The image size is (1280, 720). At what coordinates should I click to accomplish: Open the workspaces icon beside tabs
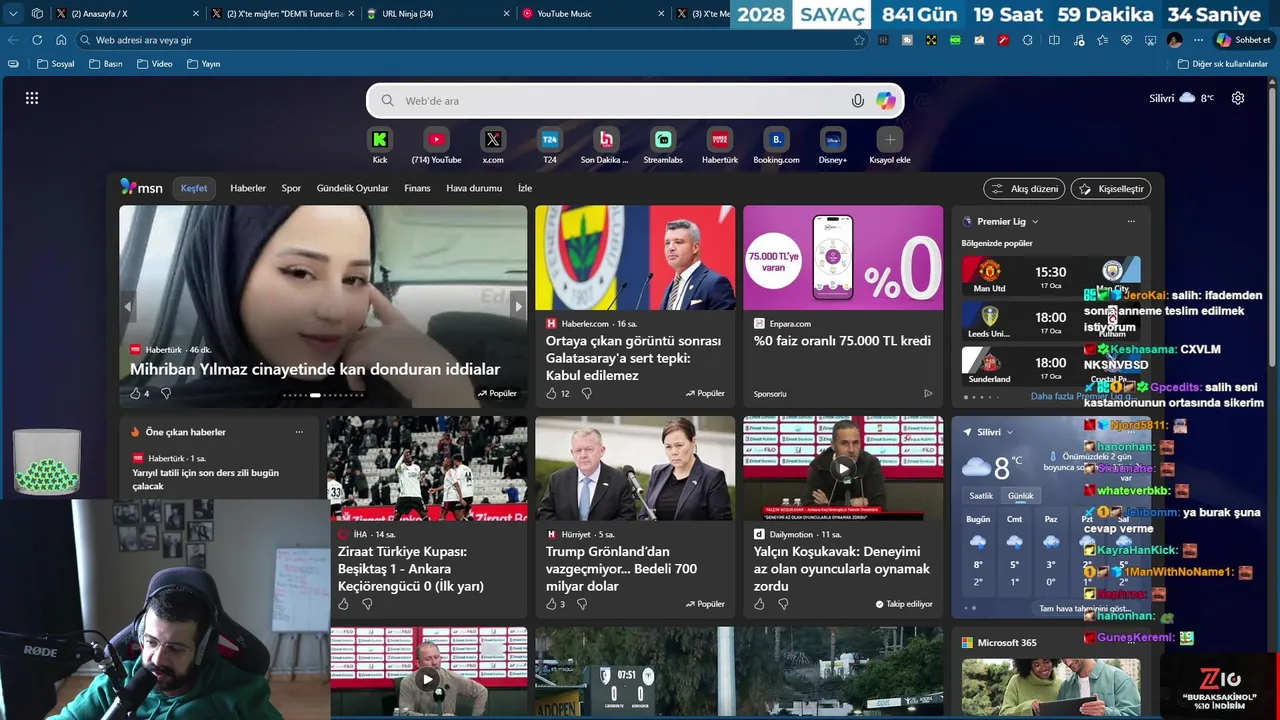click(37, 14)
